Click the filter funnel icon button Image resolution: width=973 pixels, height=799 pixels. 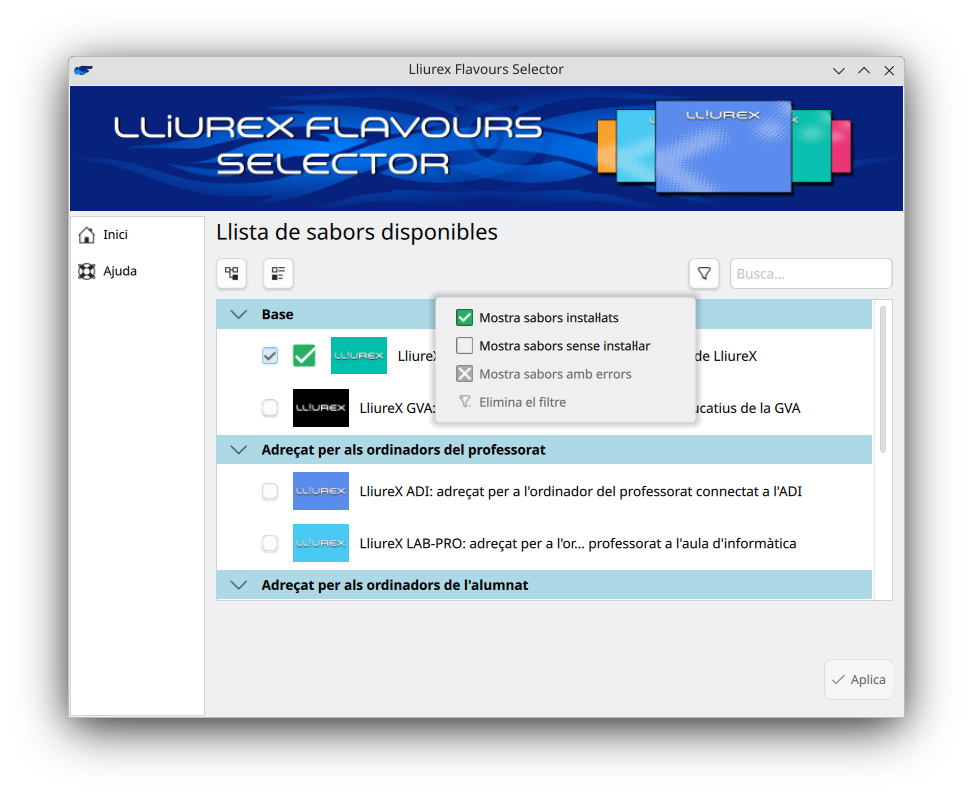point(704,273)
